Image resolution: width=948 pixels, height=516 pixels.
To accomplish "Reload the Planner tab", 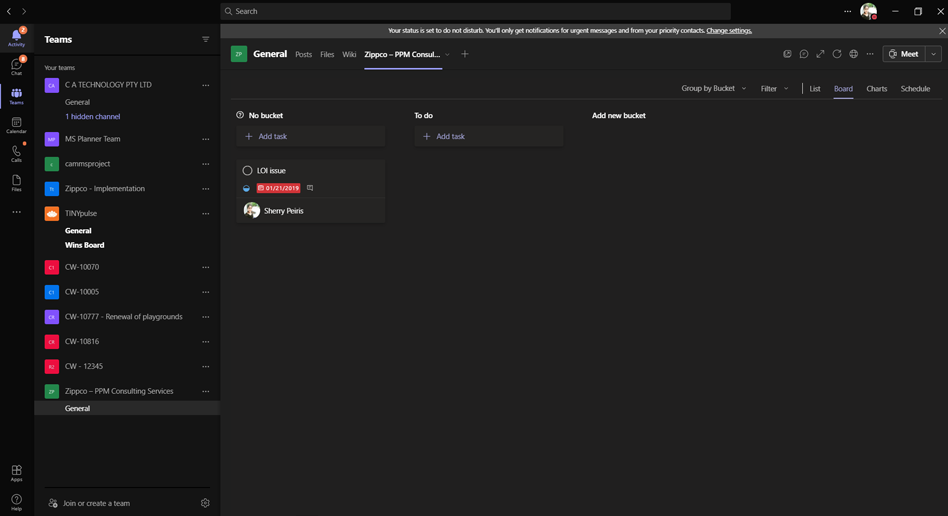I will tap(837, 54).
